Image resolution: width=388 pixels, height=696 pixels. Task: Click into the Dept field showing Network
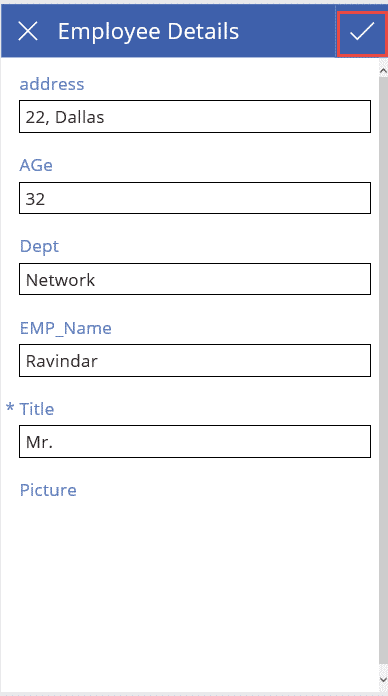(x=195, y=279)
